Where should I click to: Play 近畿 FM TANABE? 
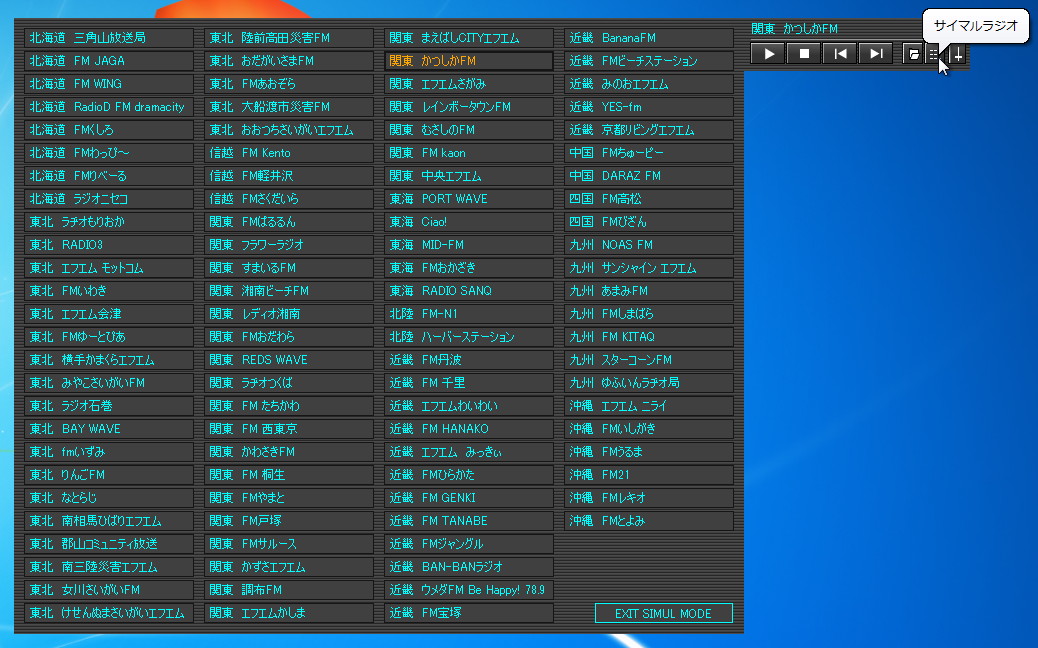click(x=469, y=521)
